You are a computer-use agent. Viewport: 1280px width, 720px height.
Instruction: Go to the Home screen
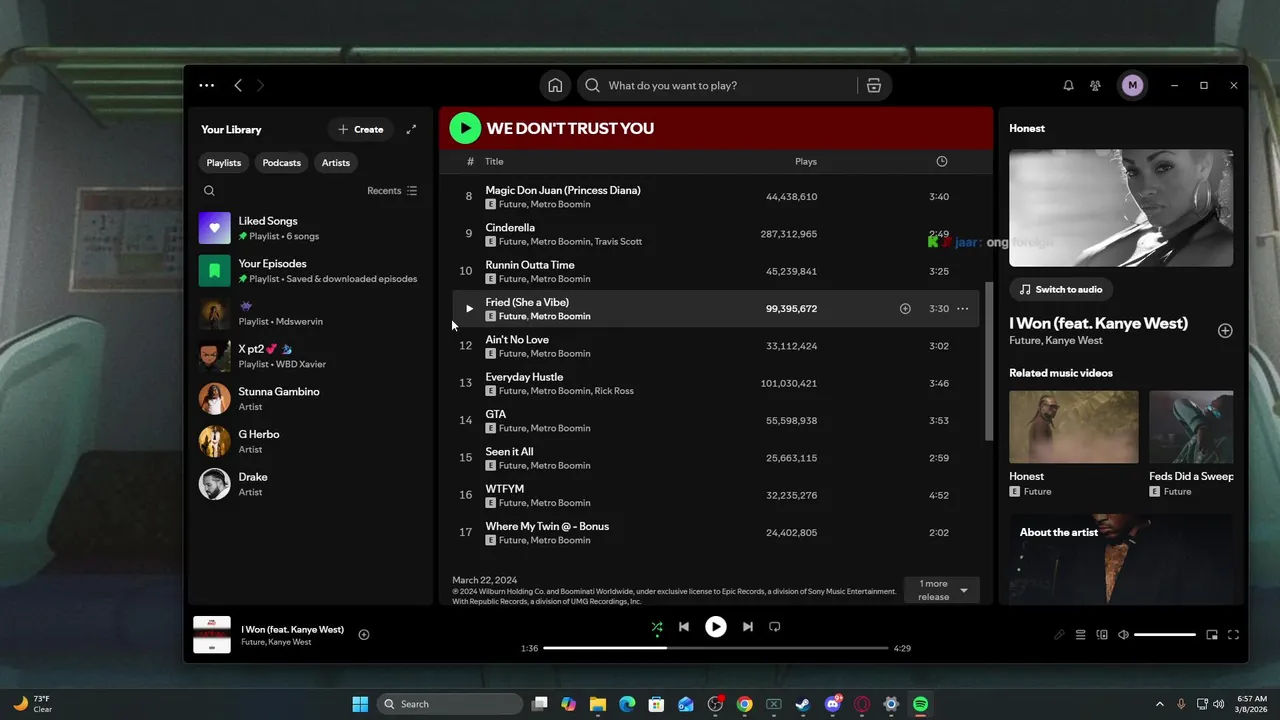click(x=555, y=86)
